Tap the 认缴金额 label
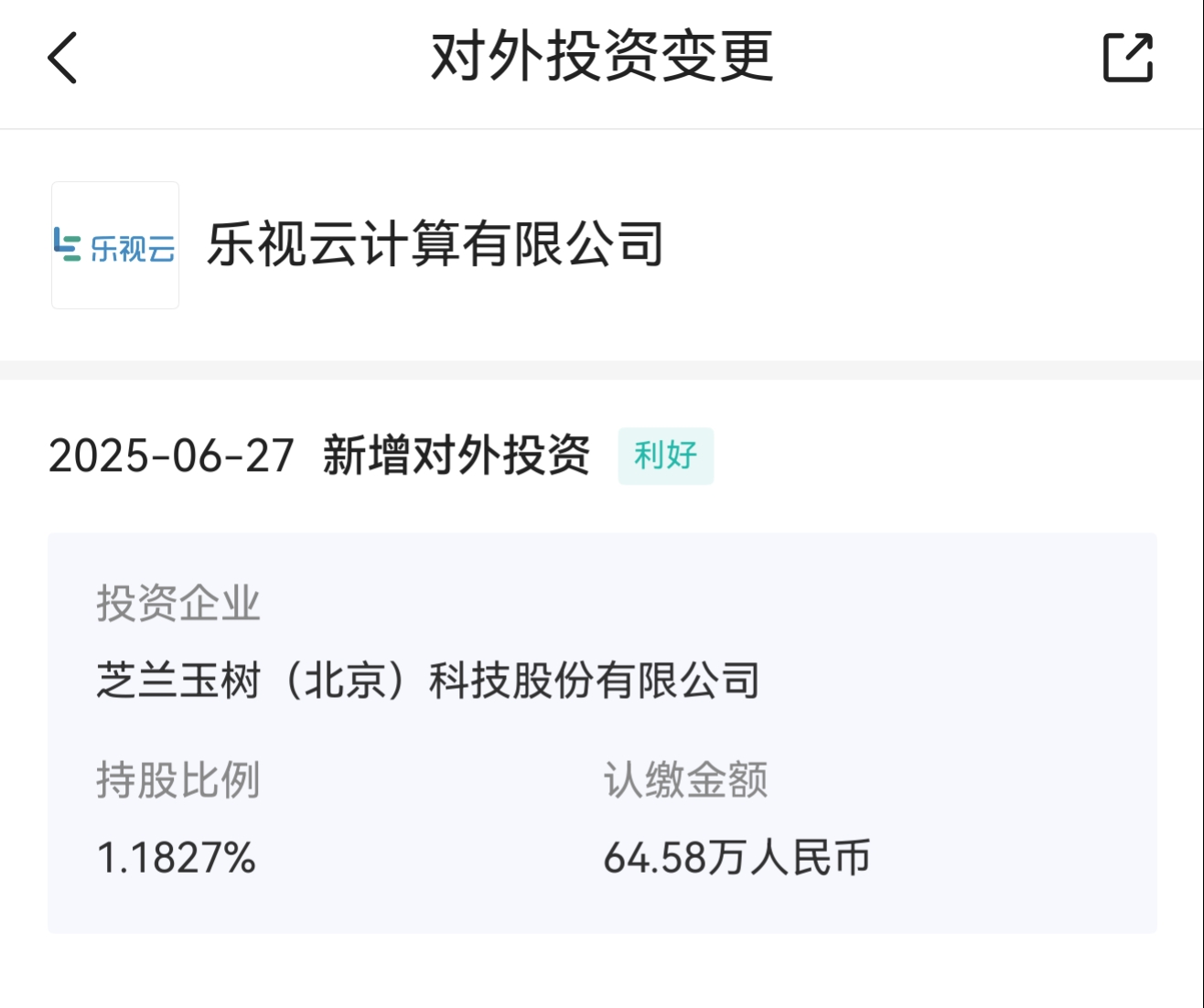This screenshot has width=1204, height=1008. 685,780
